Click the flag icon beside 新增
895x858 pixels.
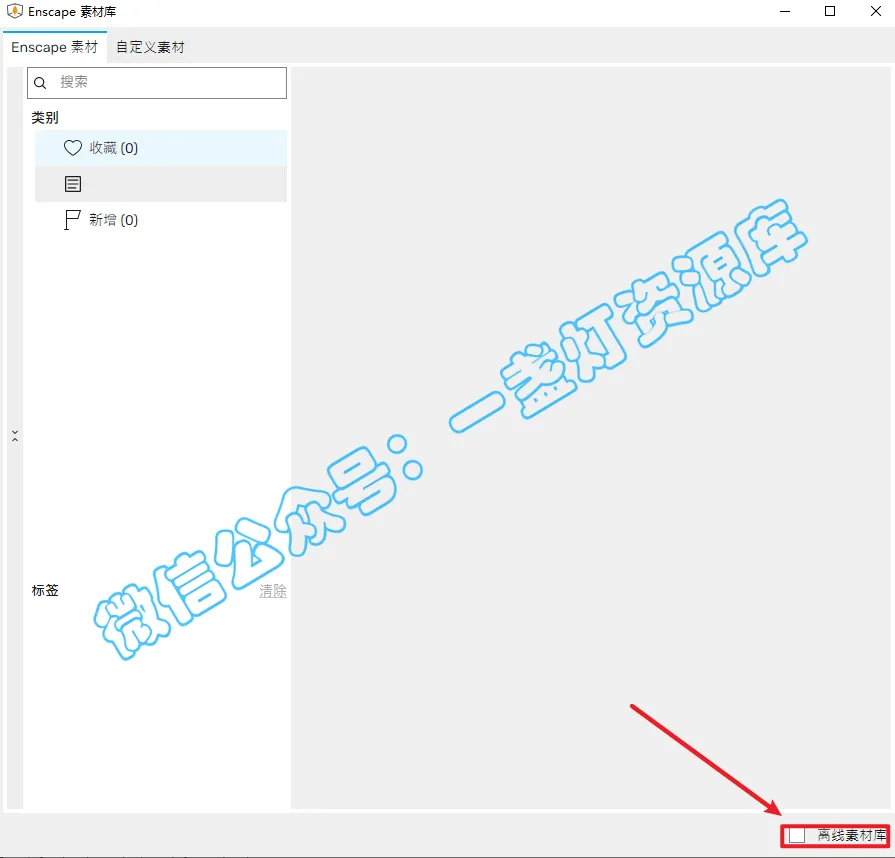[72, 220]
